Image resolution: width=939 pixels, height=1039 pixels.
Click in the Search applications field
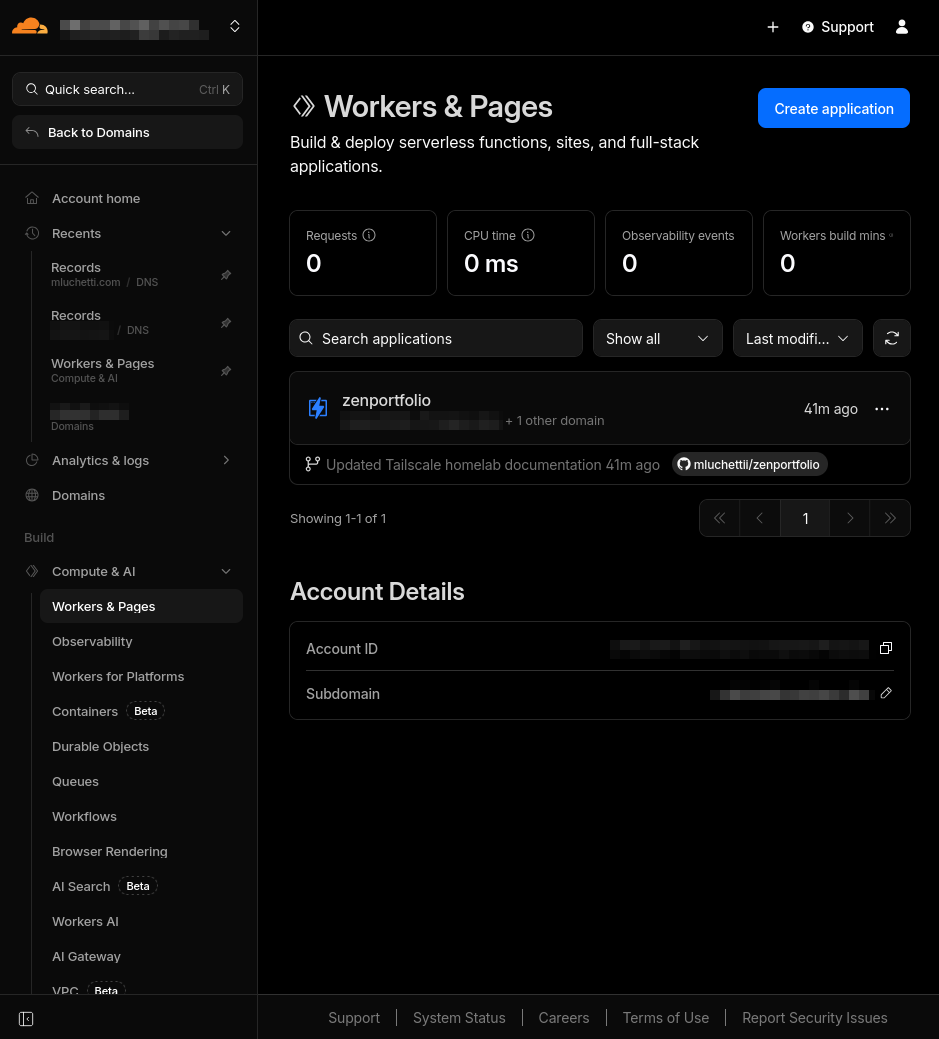tap(436, 339)
